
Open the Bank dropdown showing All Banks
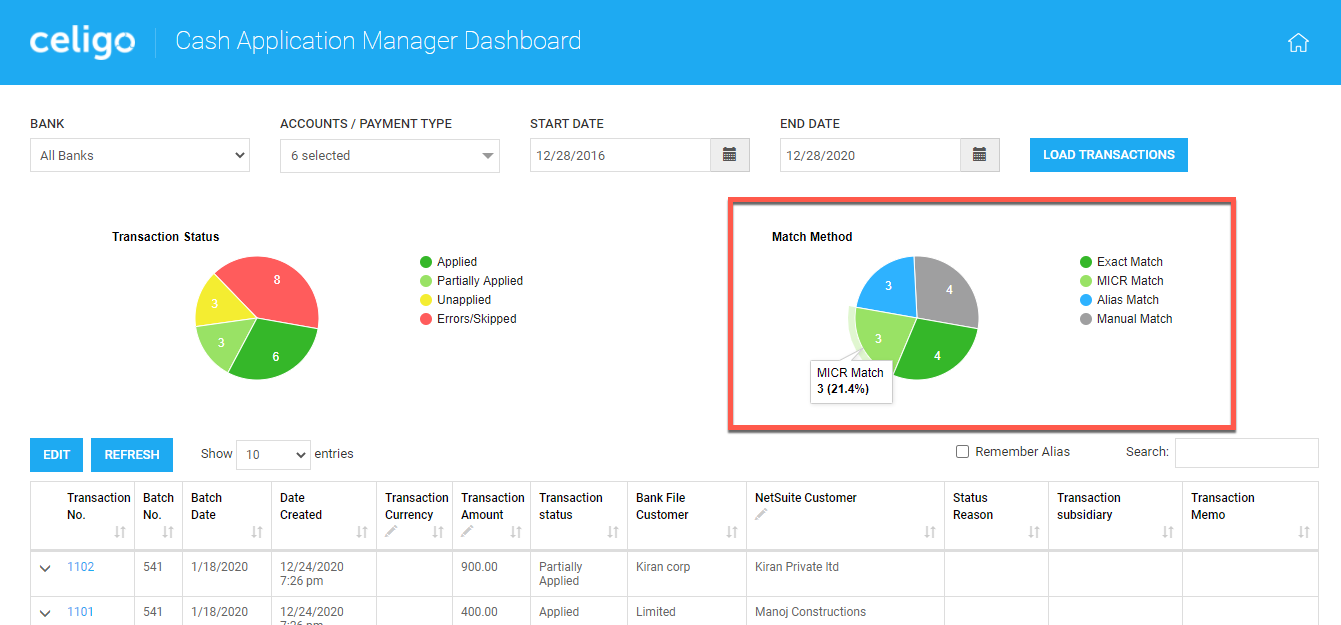[140, 155]
